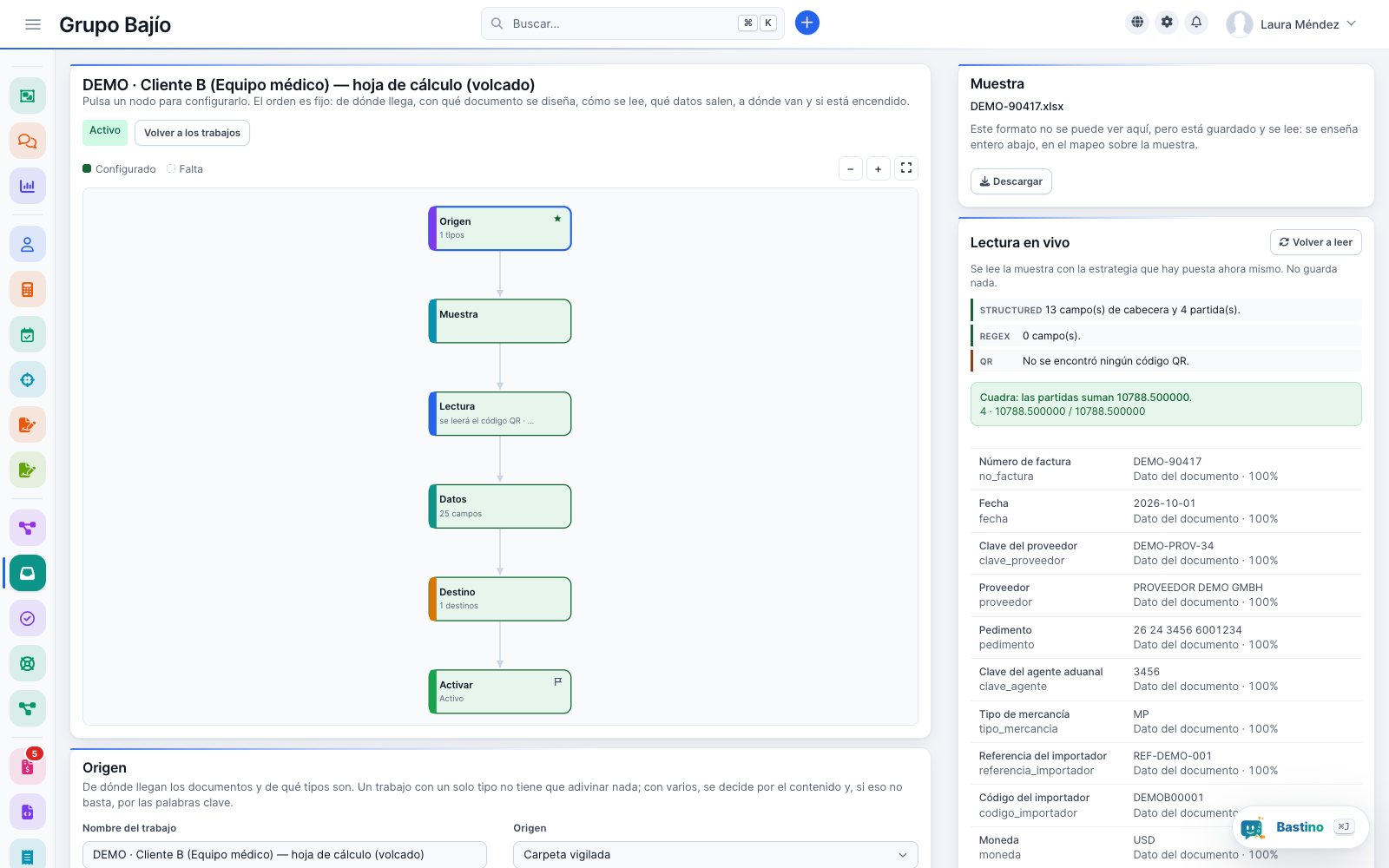Image resolution: width=1389 pixels, height=868 pixels.
Task: Select the Destino node
Action: click(500, 599)
